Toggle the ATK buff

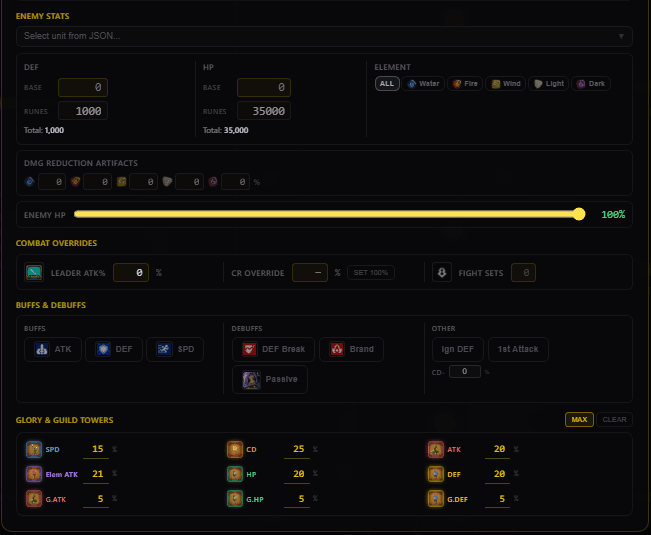pyautogui.click(x=53, y=349)
